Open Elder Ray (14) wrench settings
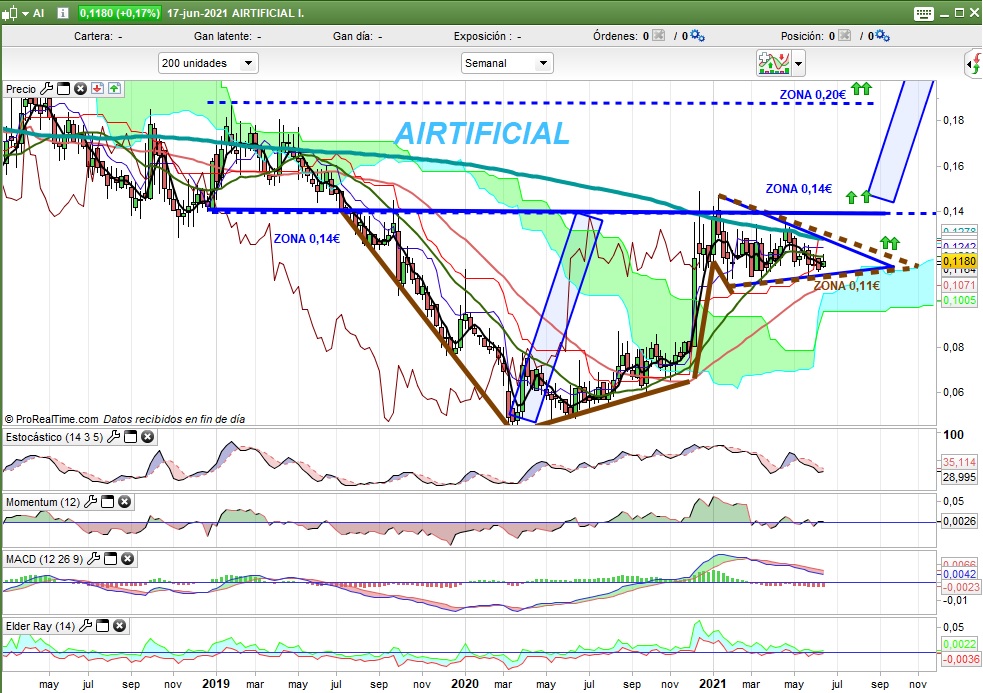The image size is (983, 693). 85,626
